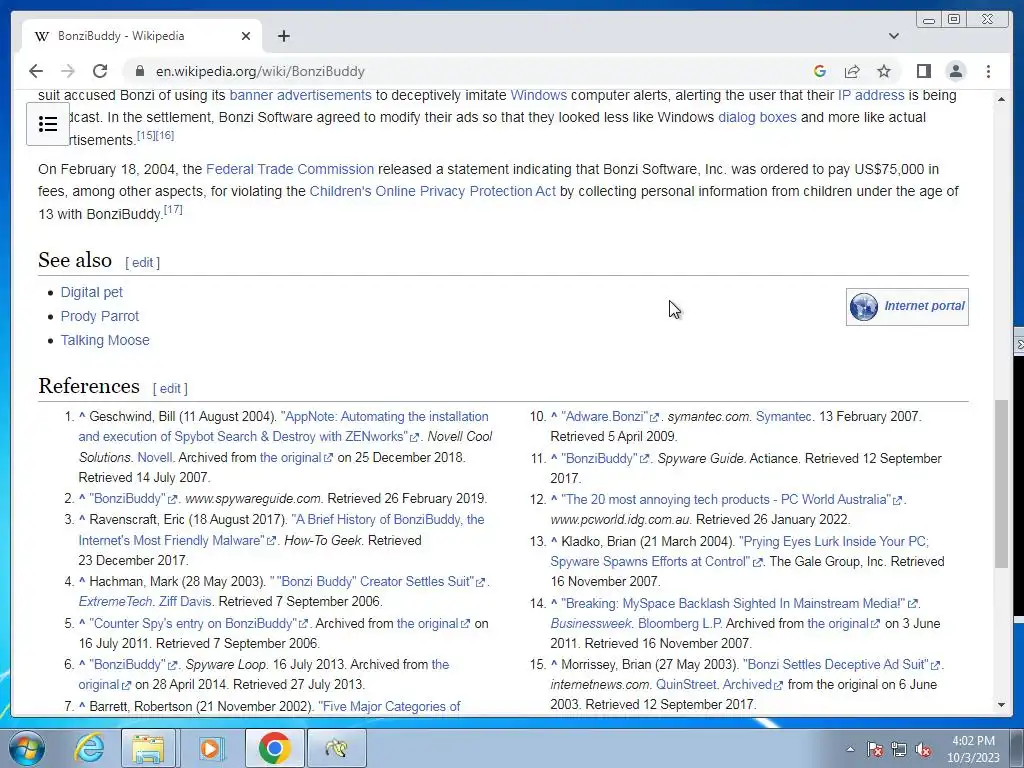
Task: Click the page scrollbar down arrow
Action: [1001, 705]
